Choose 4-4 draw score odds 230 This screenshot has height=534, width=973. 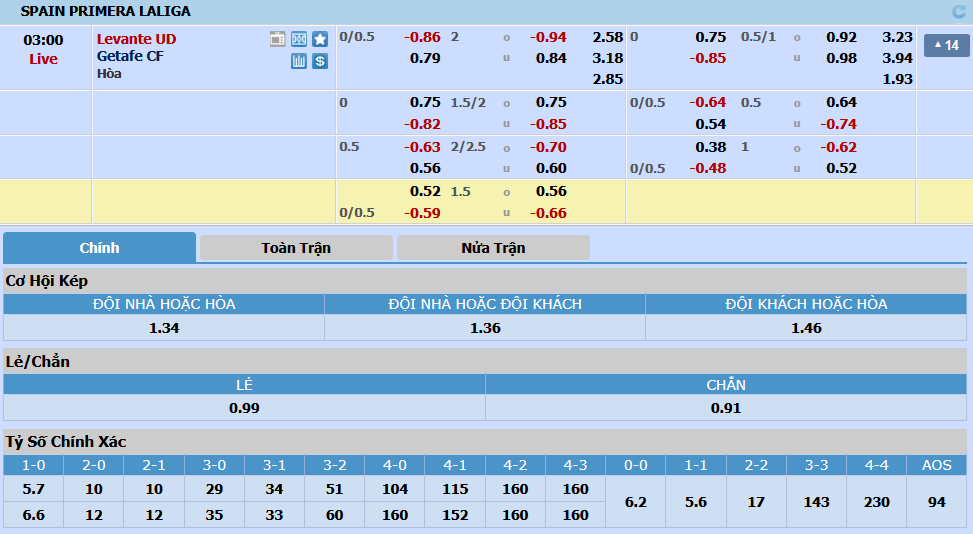click(876, 502)
